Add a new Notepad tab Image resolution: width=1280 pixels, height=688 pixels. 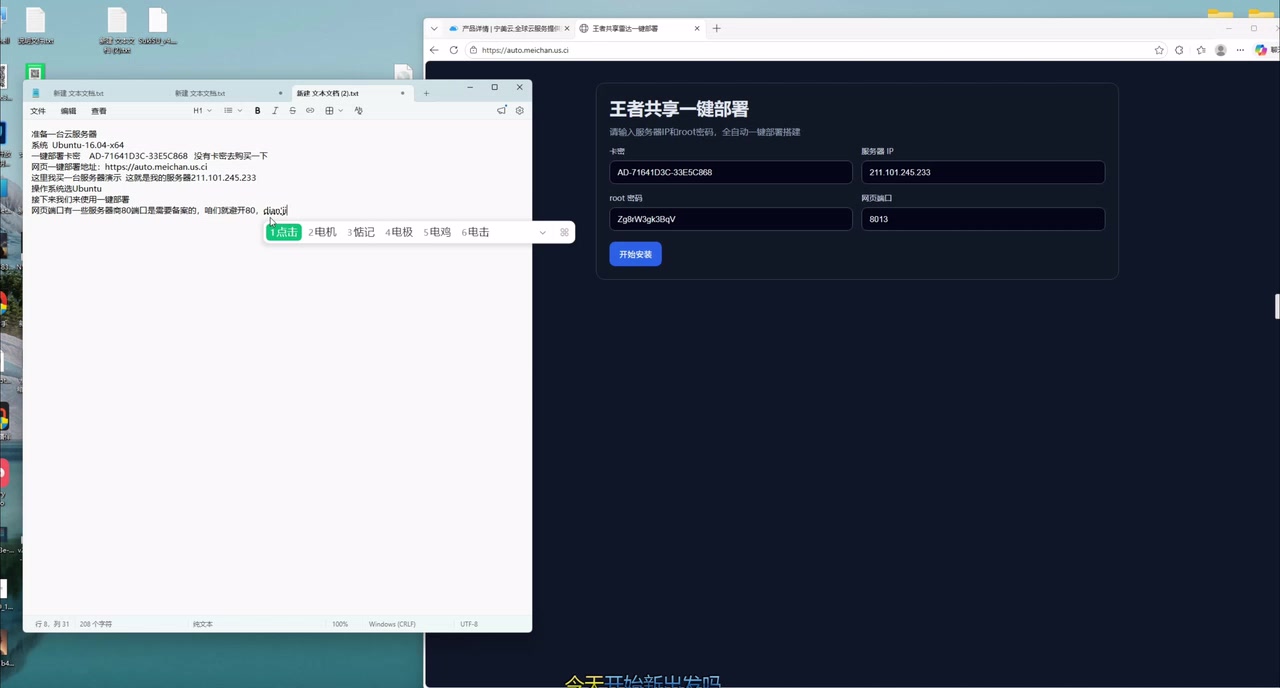[426, 93]
